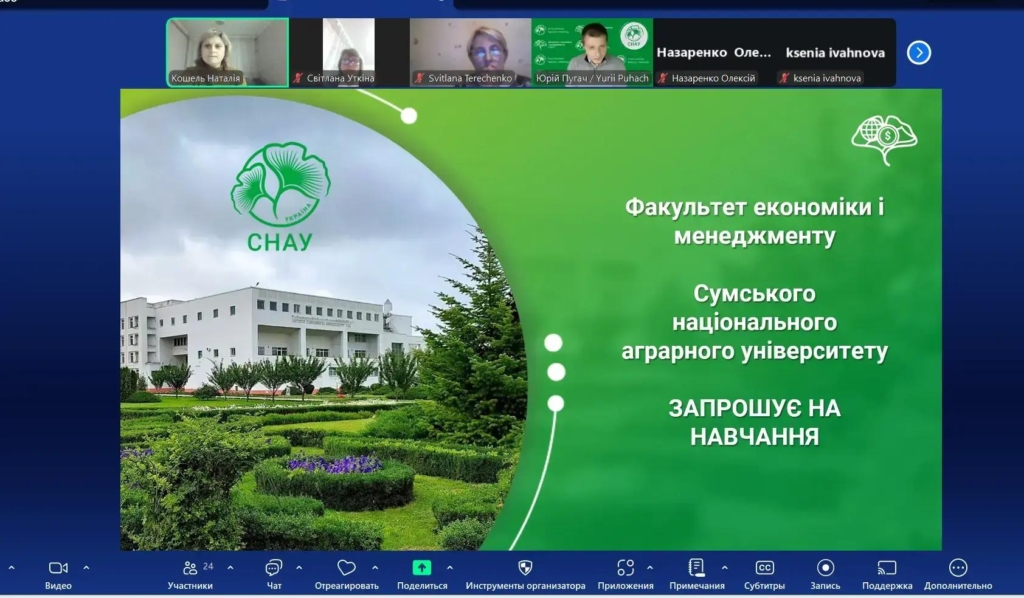Open the Приложения apps icon
Screen dimensions: 1024x598
click(625, 568)
